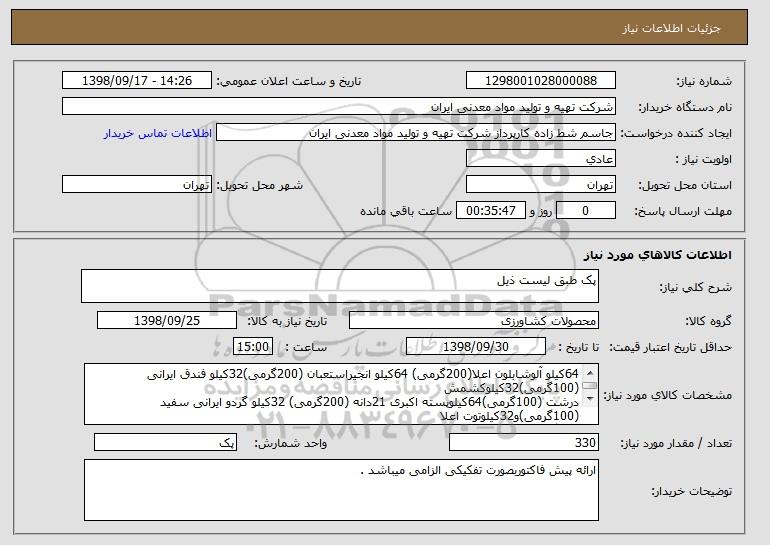Viewport: 770px width, 545px height.
Task: Click the مهلت ارسال پاسخ label
Action: point(683,211)
